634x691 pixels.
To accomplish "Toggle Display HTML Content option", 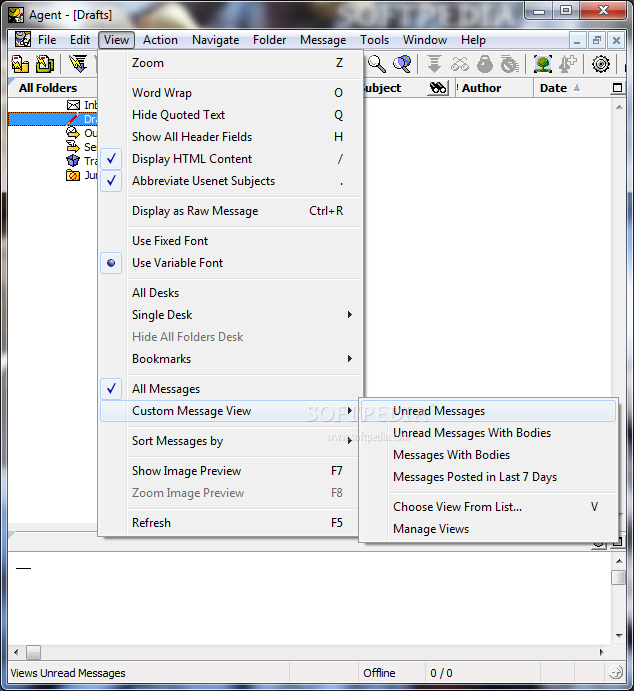I will pyautogui.click(x=230, y=159).
